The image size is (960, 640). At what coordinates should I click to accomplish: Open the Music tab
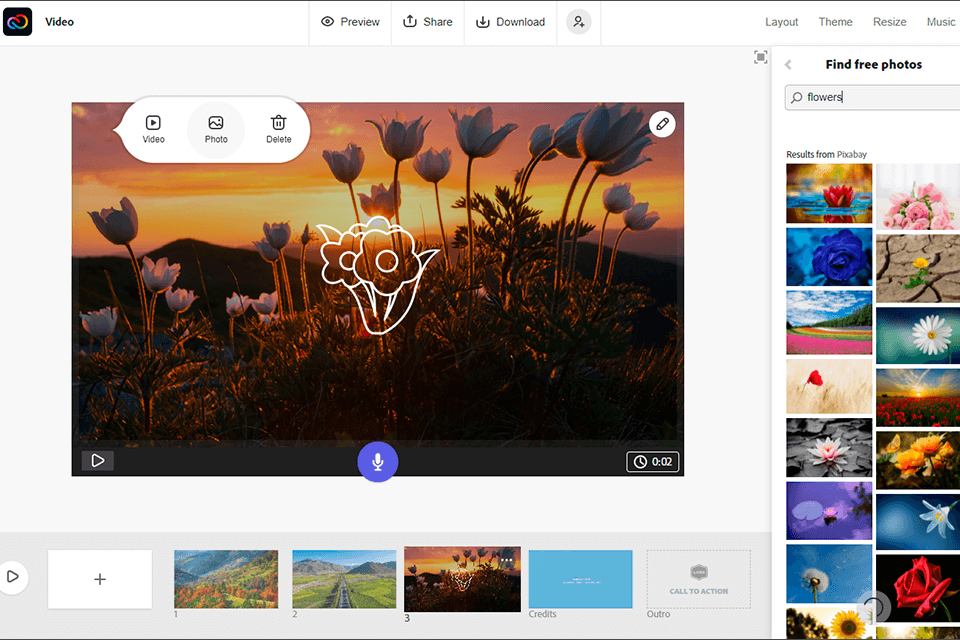tap(940, 22)
